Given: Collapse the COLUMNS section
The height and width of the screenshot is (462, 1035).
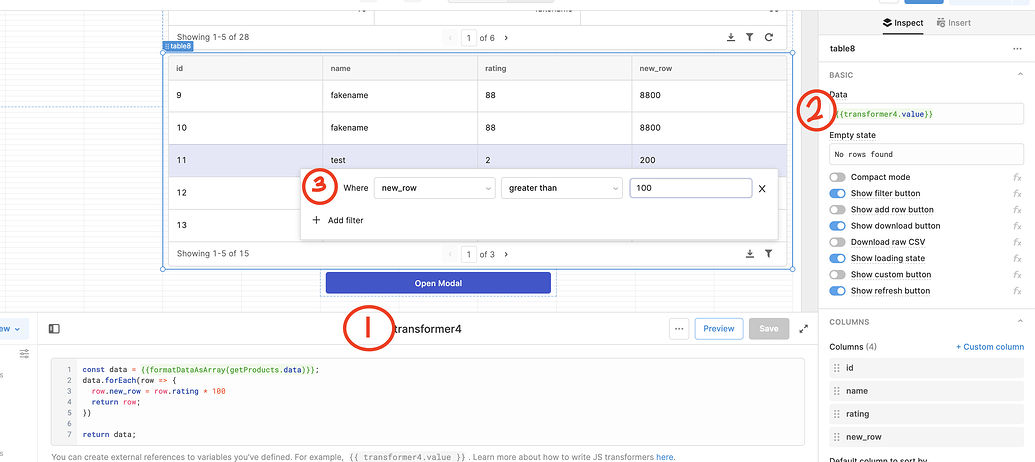Looking at the screenshot, I should [x=1020, y=322].
